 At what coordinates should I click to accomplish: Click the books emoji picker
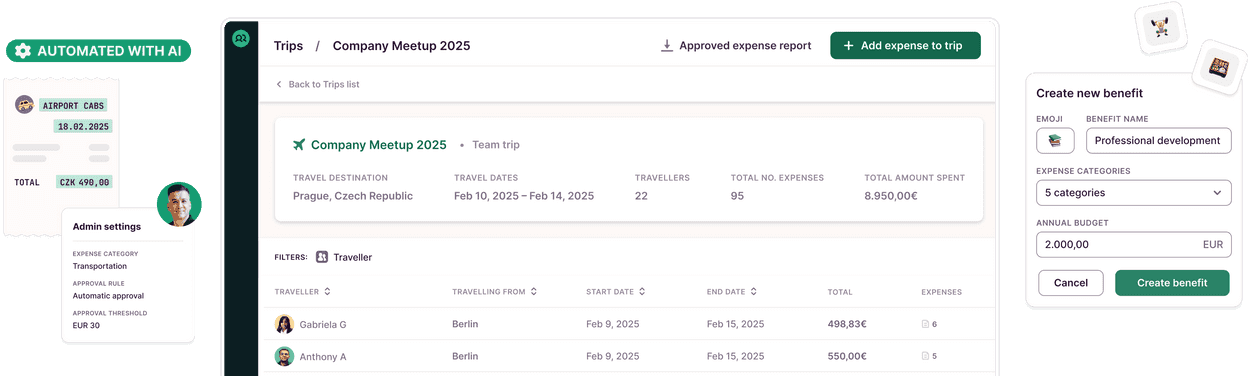(1055, 141)
